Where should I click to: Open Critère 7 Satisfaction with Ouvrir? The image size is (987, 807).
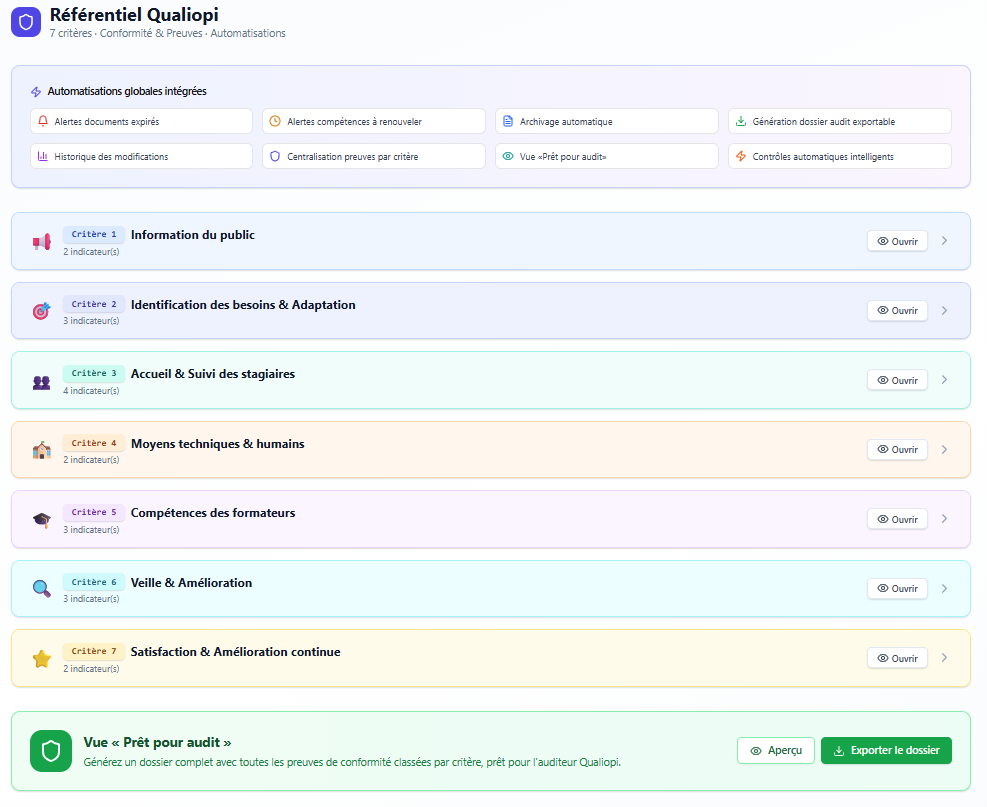click(x=897, y=658)
